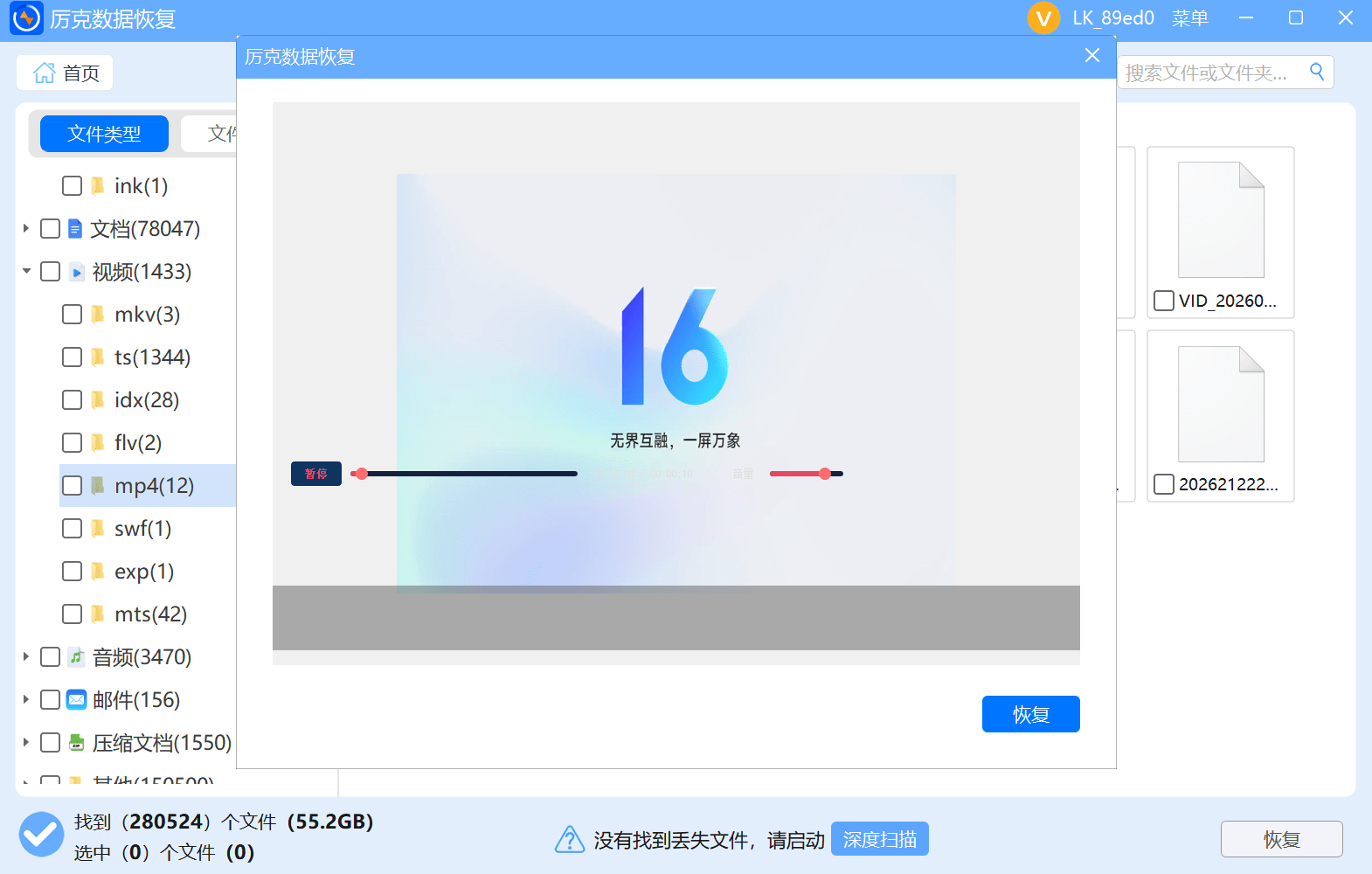Click the swf folder icon
This screenshot has height=874, width=1372.
click(98, 529)
